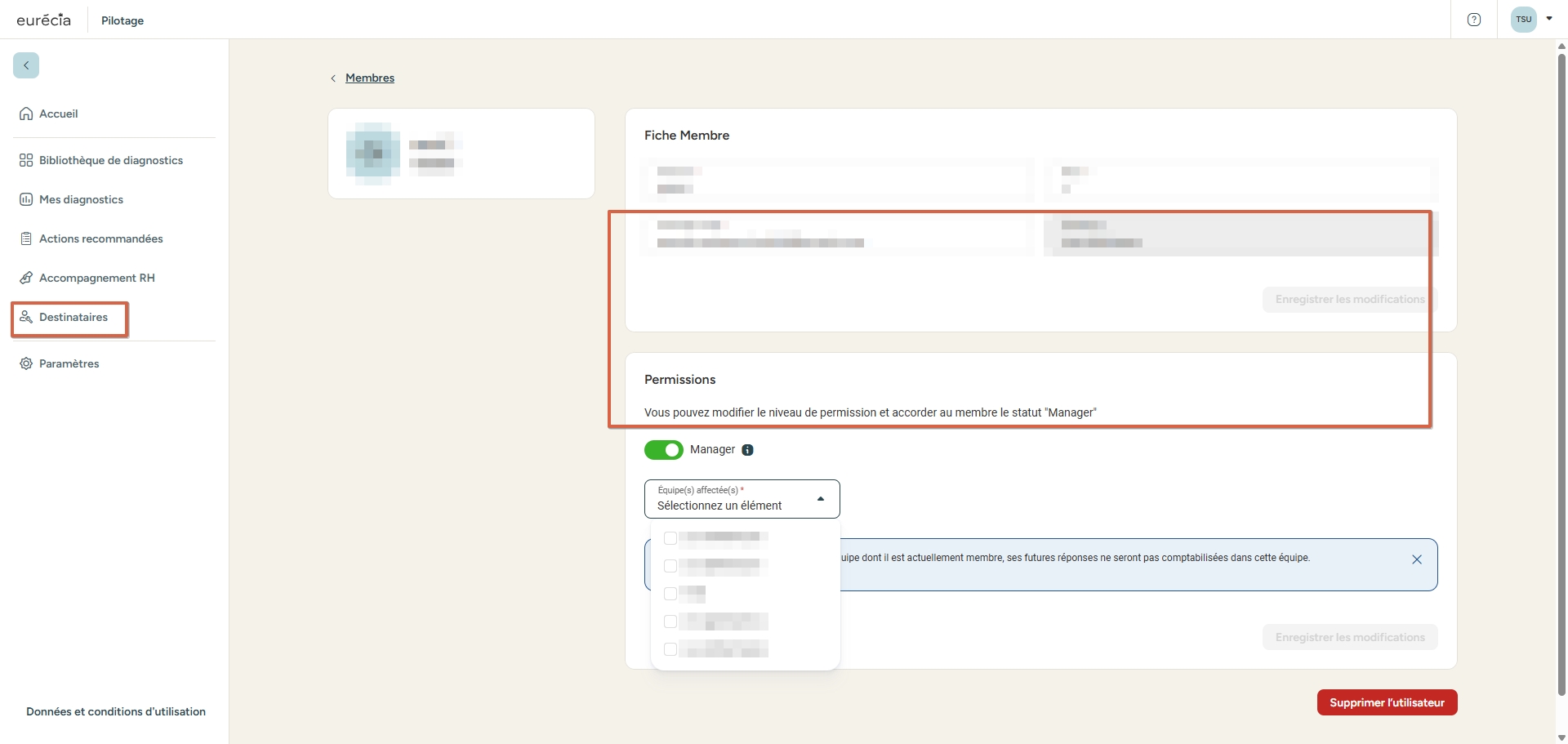
Task: Click the info icon next to Manager
Action: coord(748,450)
